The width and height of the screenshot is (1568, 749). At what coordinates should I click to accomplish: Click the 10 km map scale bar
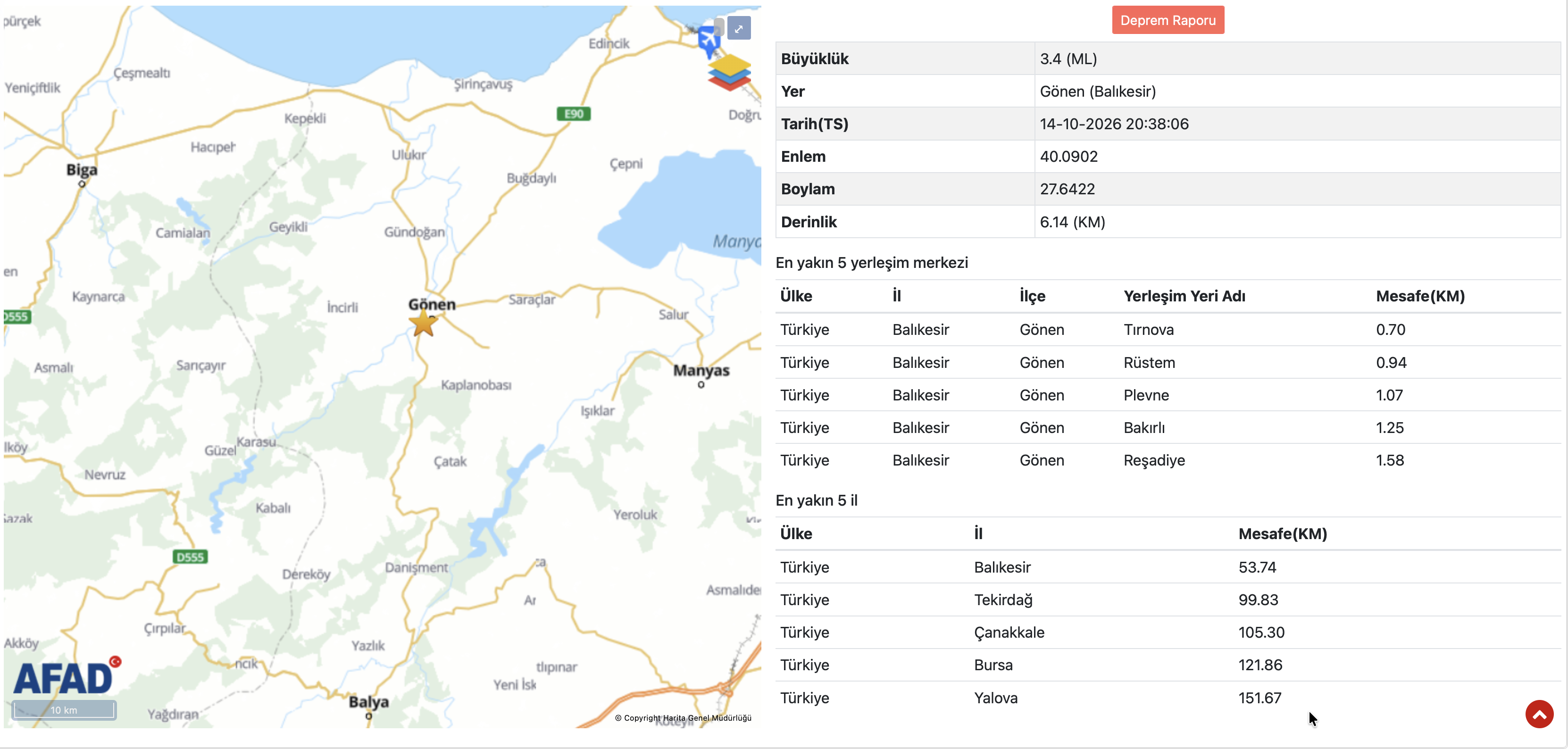[64, 710]
